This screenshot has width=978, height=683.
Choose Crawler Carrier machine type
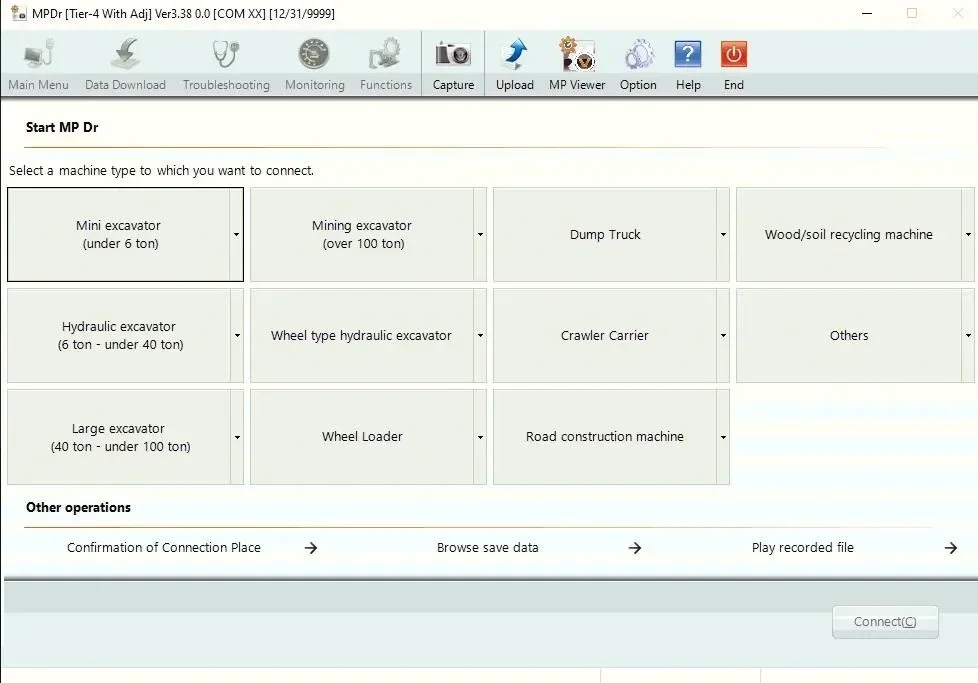point(604,336)
